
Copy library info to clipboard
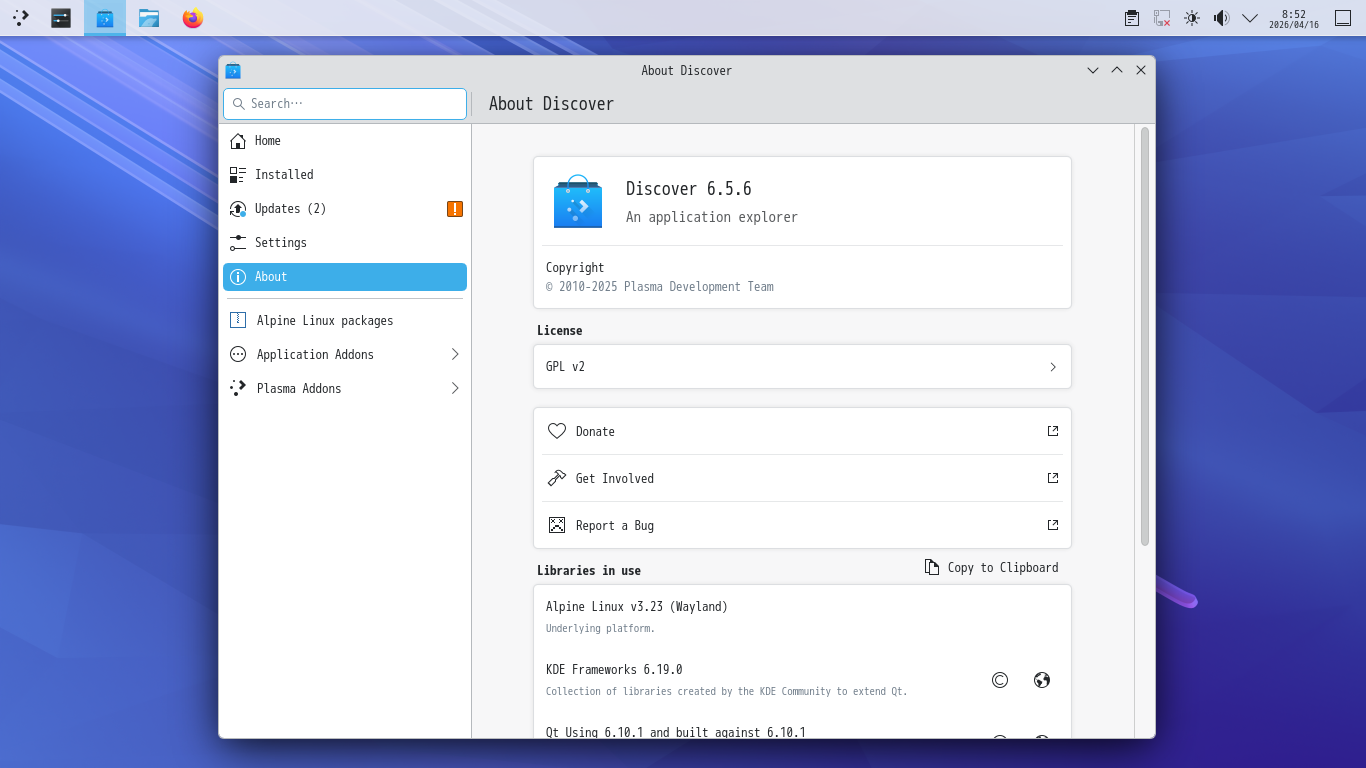[x=991, y=568]
